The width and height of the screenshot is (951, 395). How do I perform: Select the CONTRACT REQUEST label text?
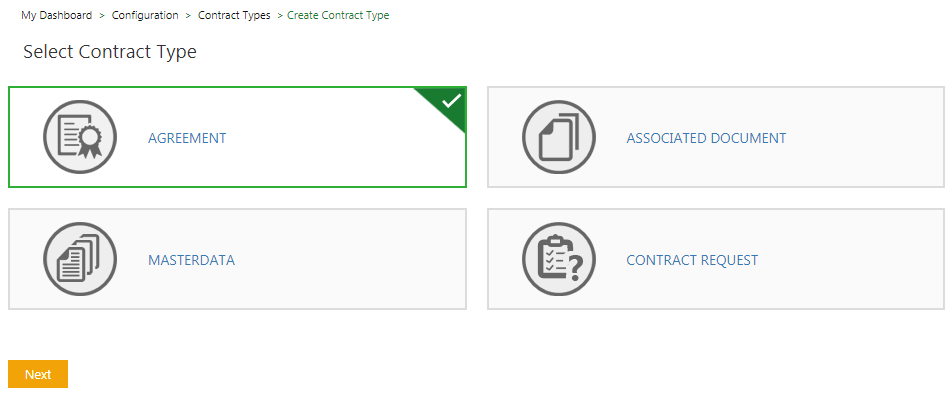692,260
